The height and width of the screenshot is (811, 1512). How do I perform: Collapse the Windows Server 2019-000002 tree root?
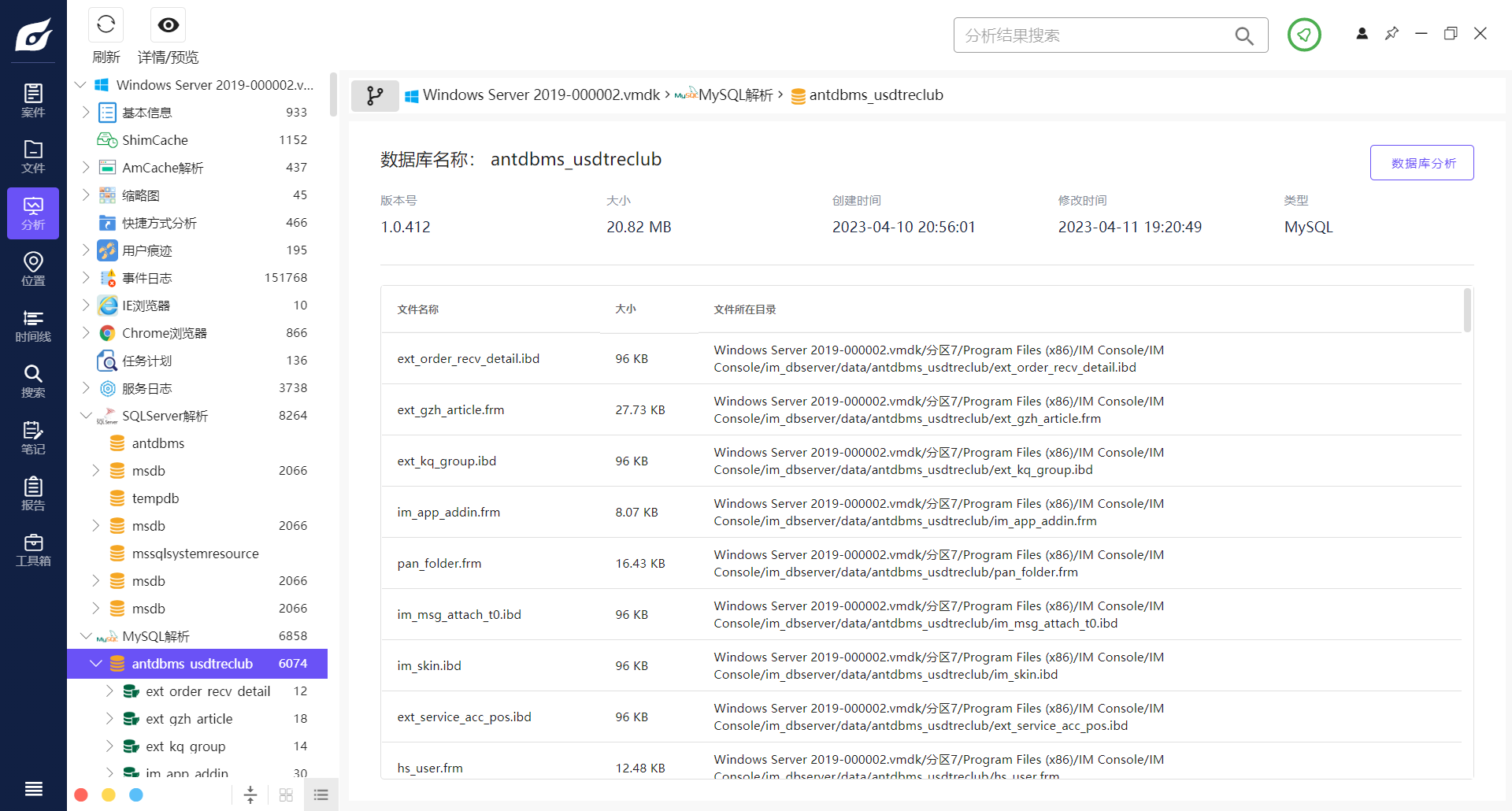click(x=80, y=85)
